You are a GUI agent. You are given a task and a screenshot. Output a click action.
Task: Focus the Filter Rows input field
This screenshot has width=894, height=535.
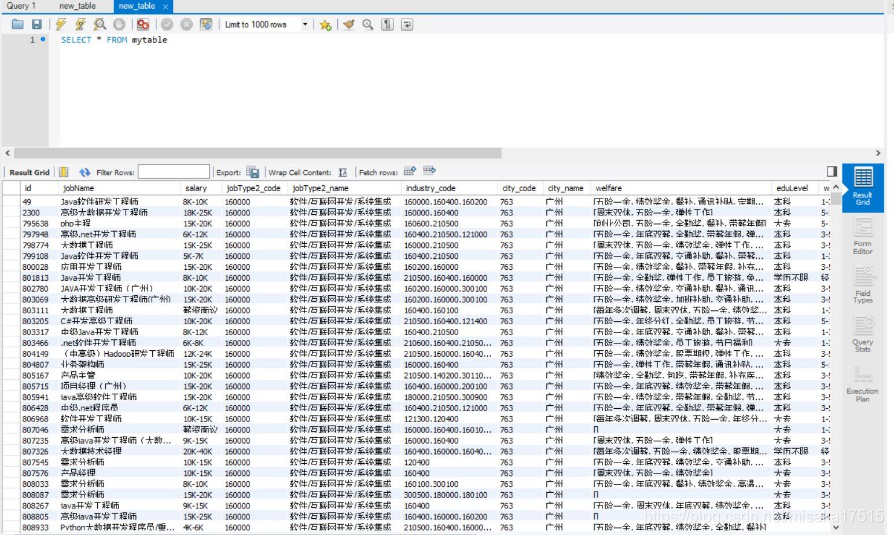click(174, 172)
